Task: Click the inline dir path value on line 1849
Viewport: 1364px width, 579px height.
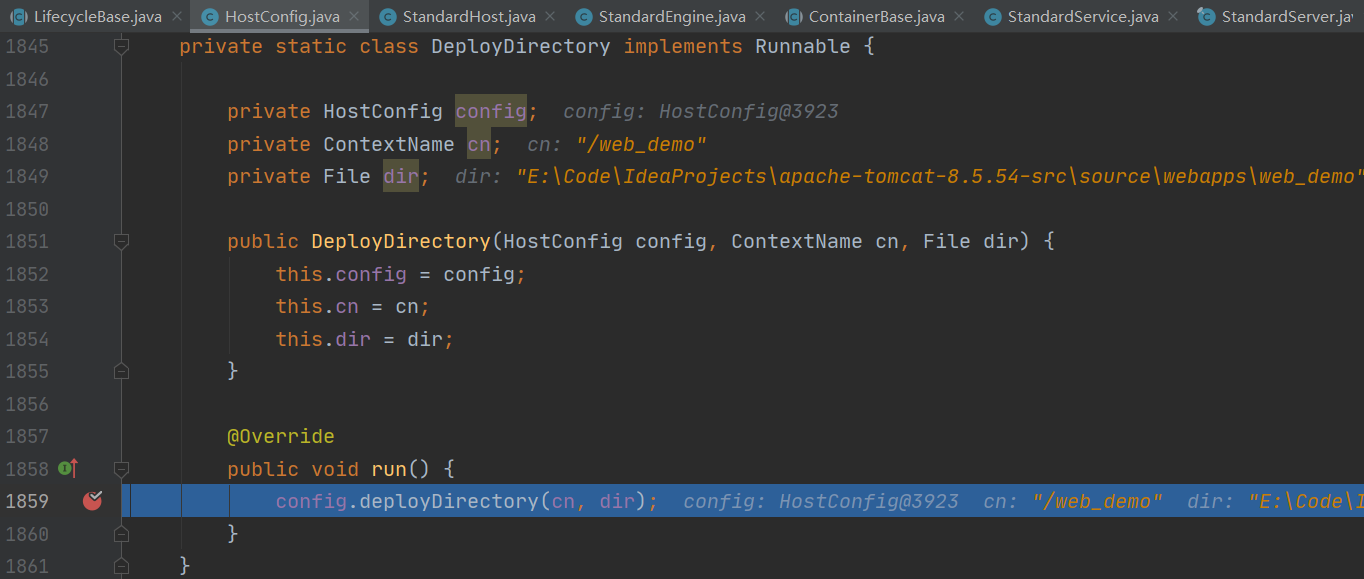Action: click(x=940, y=176)
